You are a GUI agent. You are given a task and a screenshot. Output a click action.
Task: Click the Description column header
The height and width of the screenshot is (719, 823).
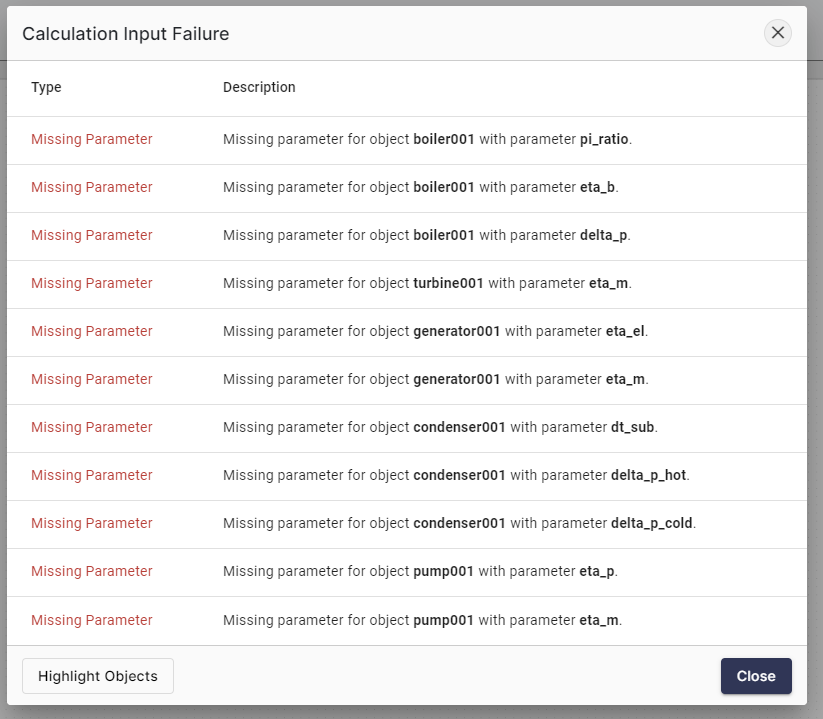(259, 87)
